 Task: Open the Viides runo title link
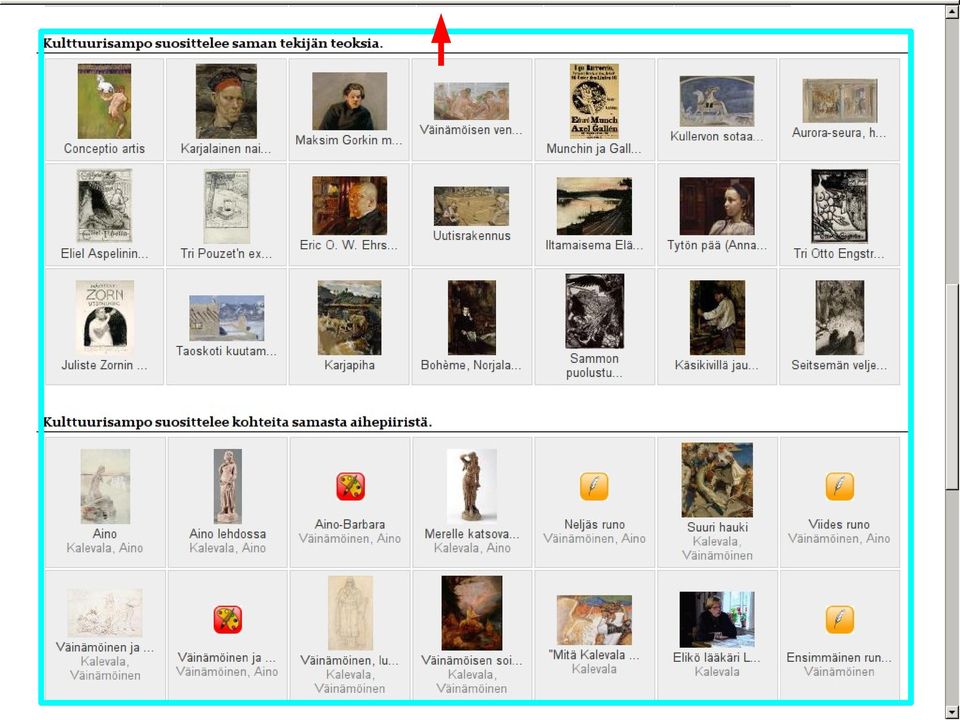(x=839, y=525)
